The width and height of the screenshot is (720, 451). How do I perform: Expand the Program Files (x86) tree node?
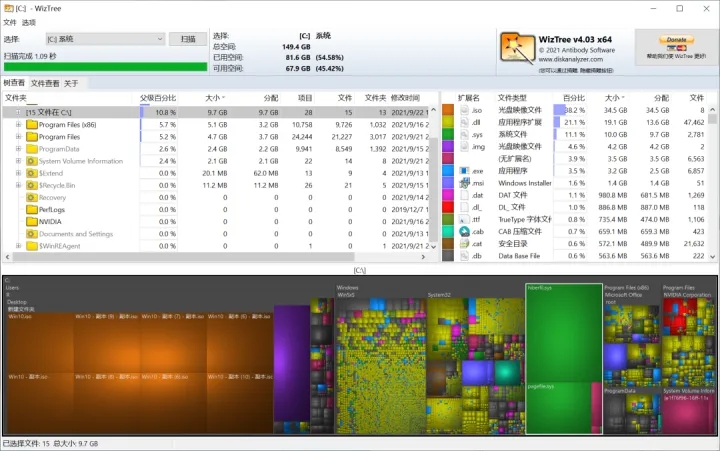point(18,124)
